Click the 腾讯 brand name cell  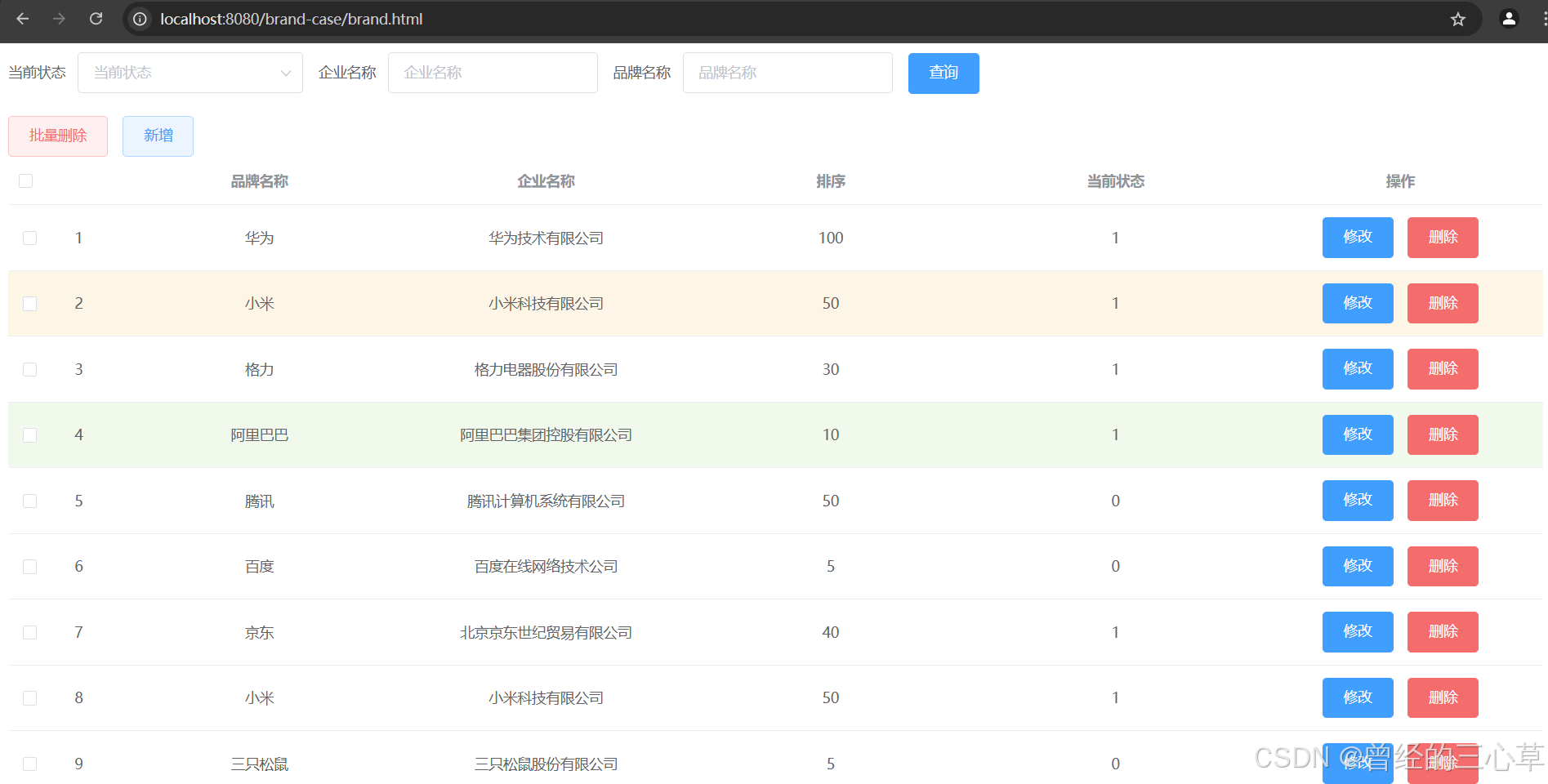pyautogui.click(x=260, y=501)
